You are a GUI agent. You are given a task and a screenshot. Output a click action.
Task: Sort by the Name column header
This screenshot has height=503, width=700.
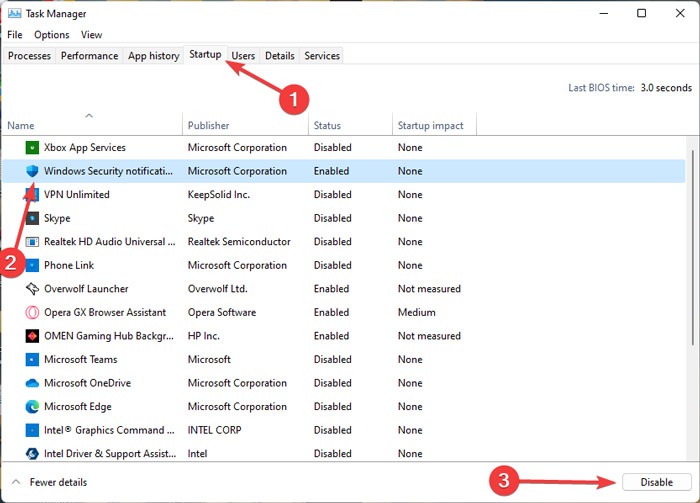tap(92, 124)
